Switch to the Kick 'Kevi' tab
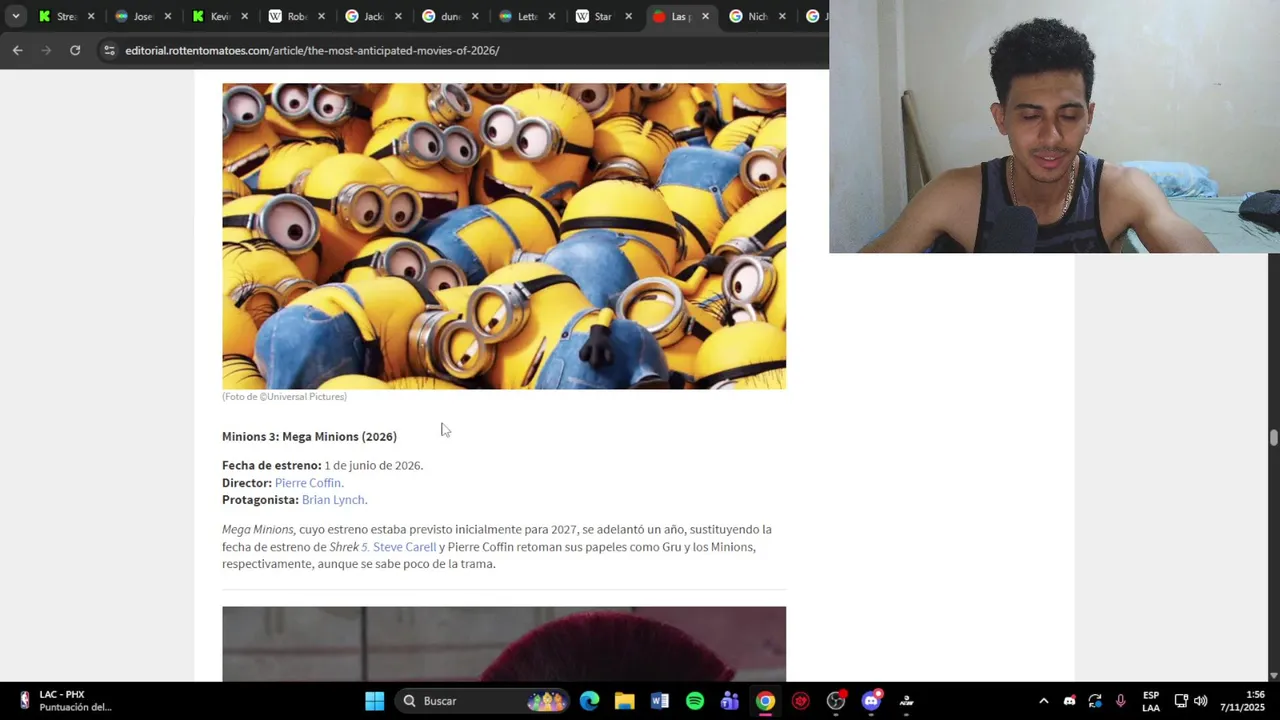Screen dimensions: 1280x720 [x=219, y=16]
